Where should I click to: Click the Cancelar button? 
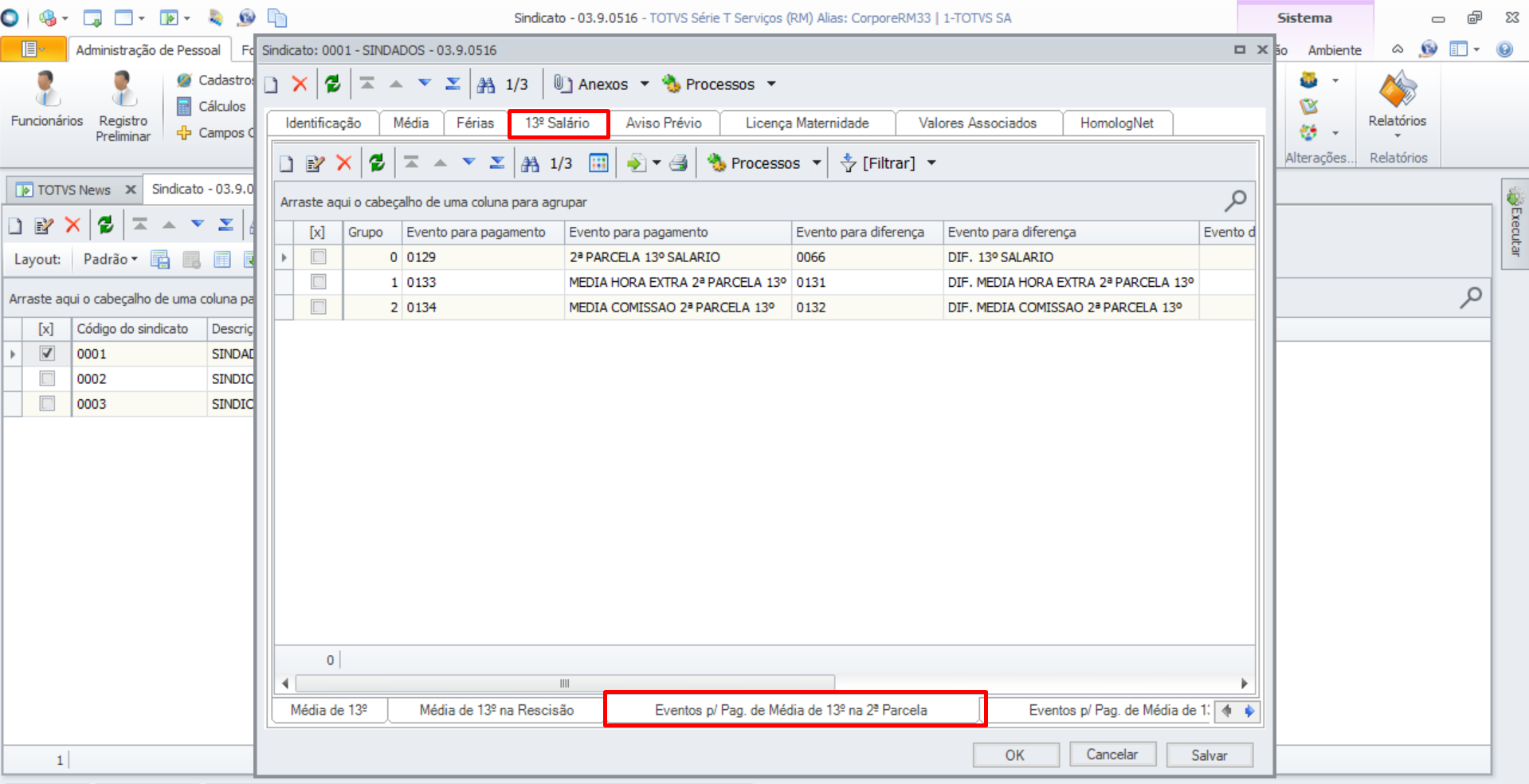point(1112,755)
